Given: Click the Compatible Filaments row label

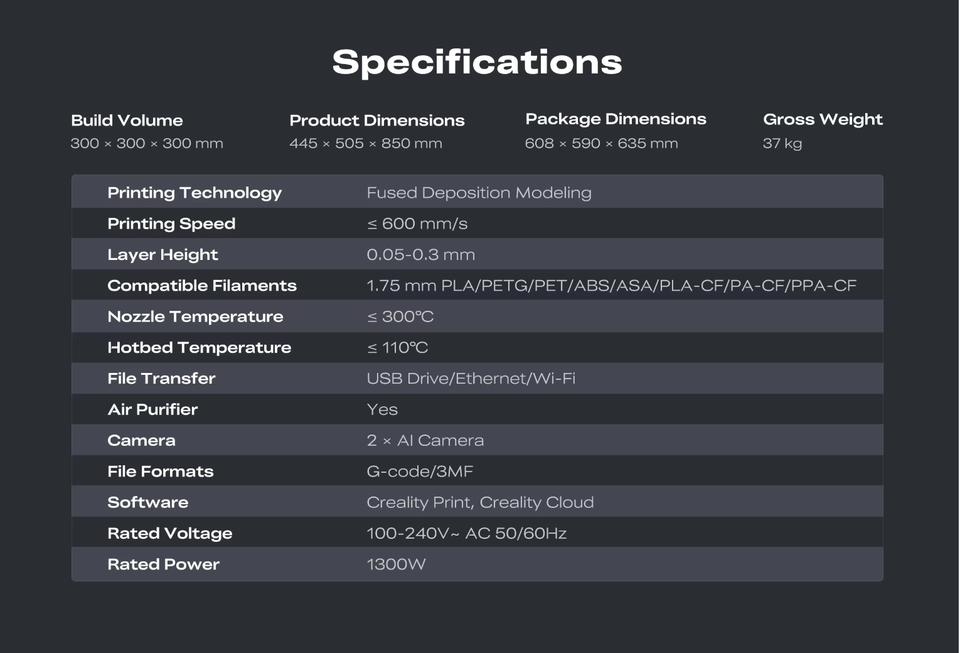Looking at the screenshot, I should pyautogui.click(x=202, y=285).
